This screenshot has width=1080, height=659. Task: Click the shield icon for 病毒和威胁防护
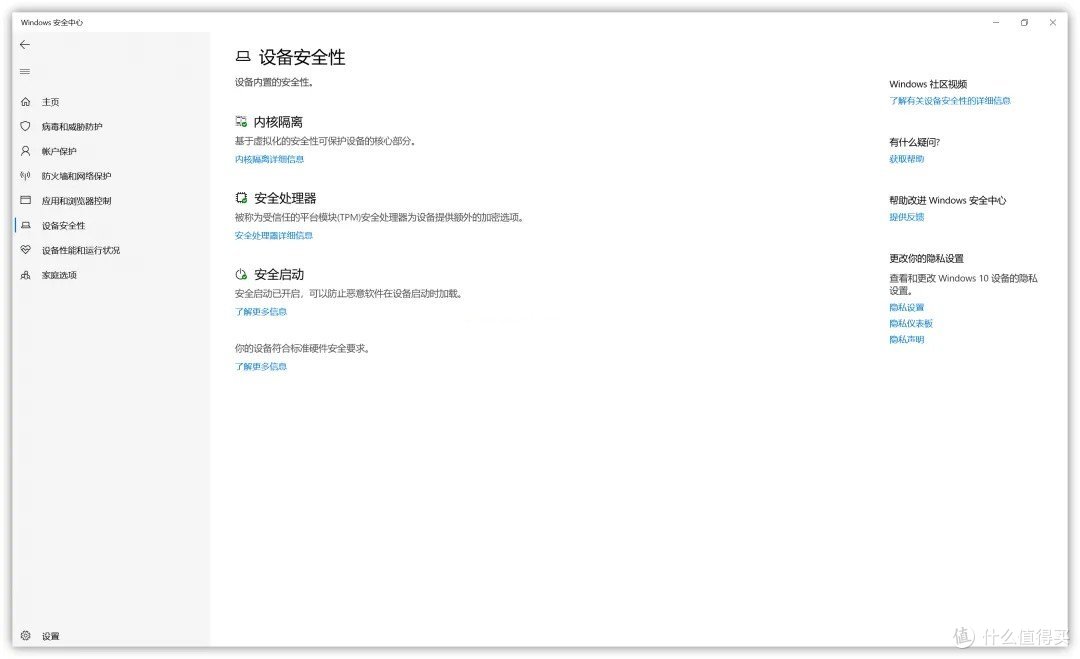25,126
